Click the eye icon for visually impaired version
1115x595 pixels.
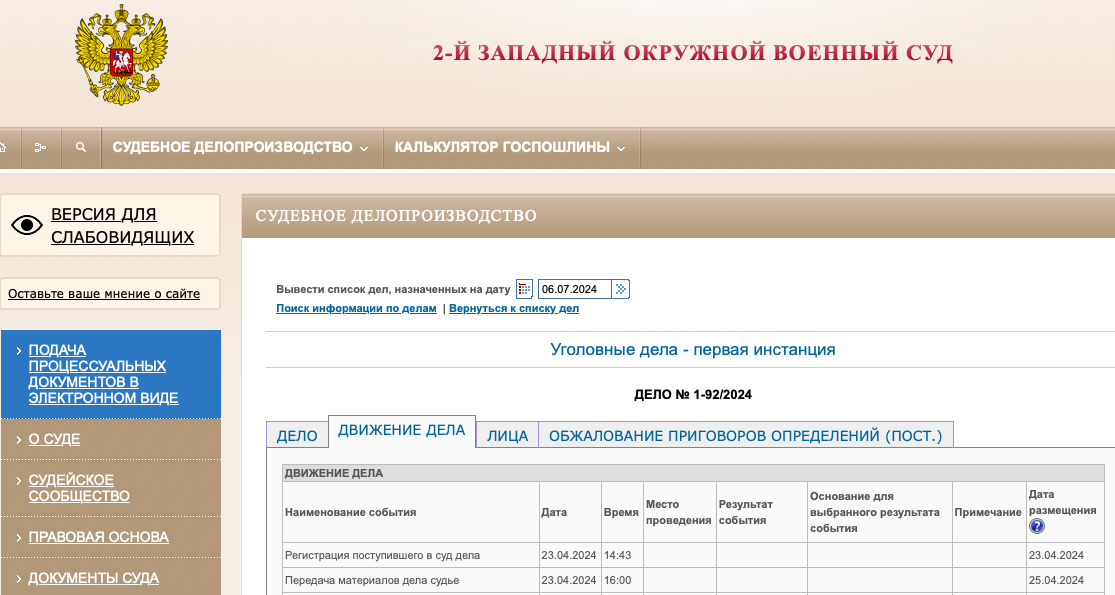click(27, 225)
